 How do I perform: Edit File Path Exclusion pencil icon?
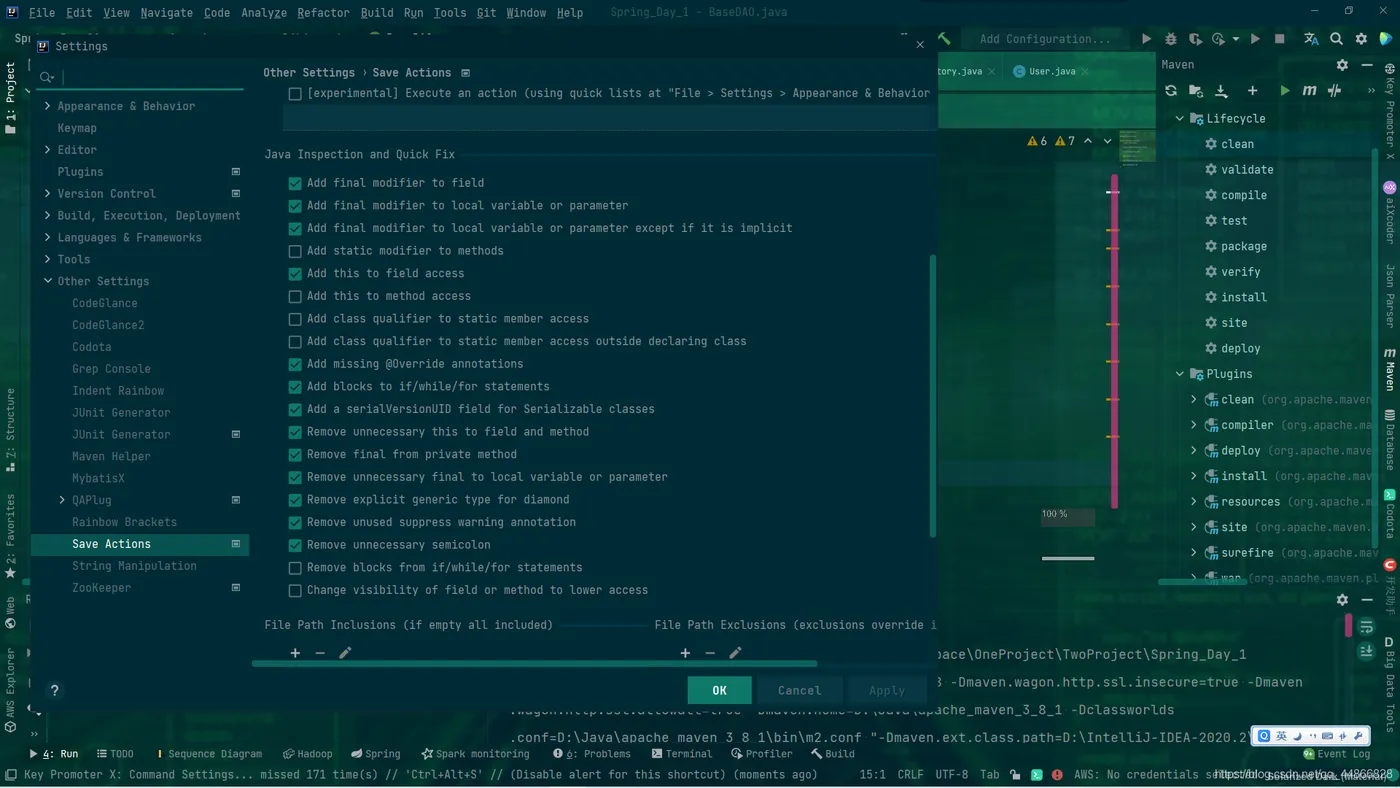(x=735, y=653)
